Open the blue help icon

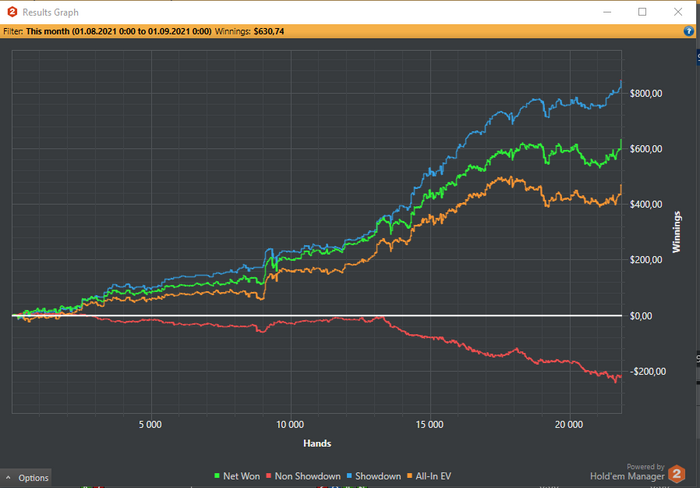[x=688, y=31]
